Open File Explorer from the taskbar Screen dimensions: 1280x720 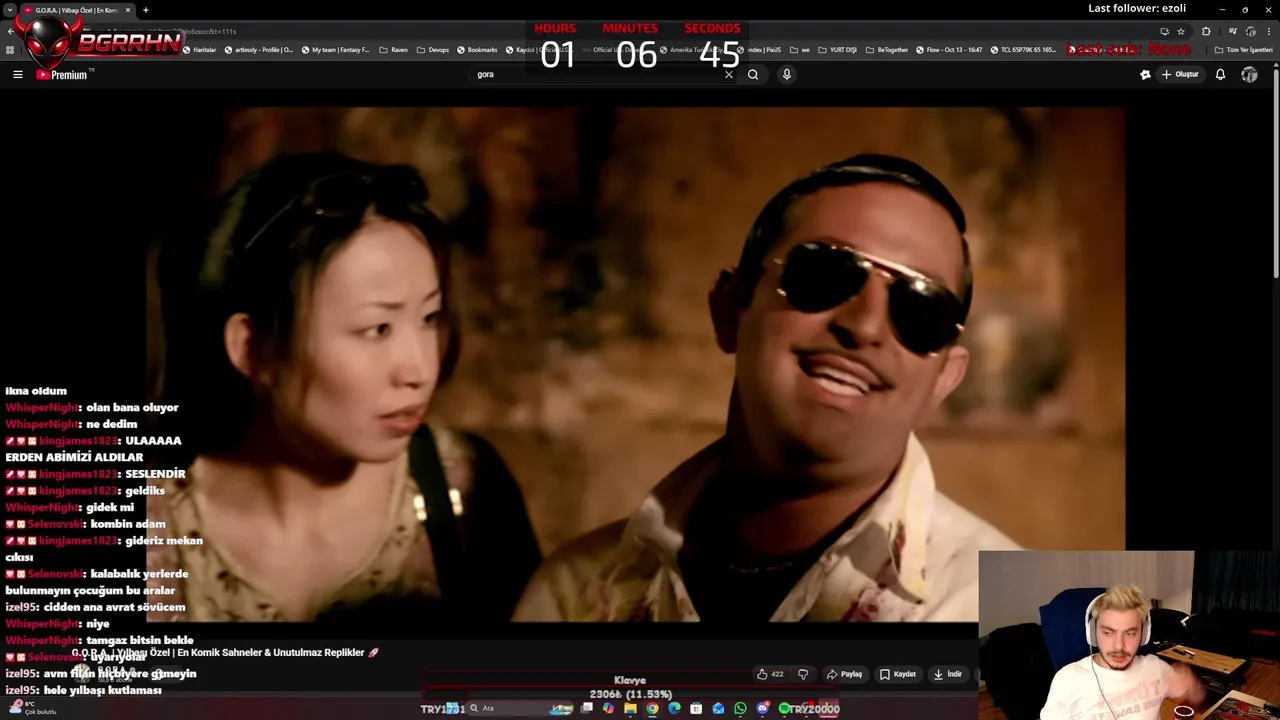(630, 708)
